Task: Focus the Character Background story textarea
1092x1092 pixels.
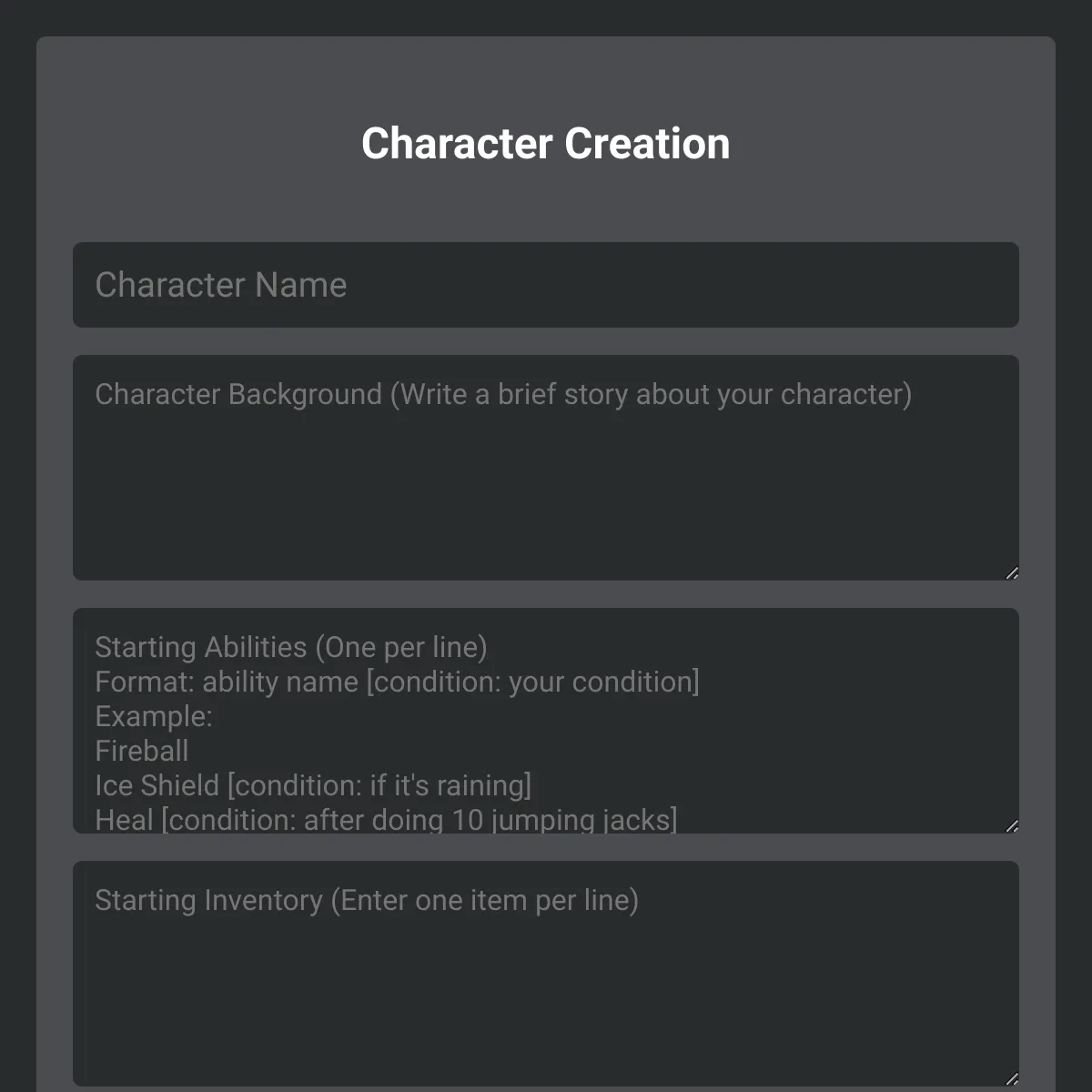Action: click(x=546, y=468)
